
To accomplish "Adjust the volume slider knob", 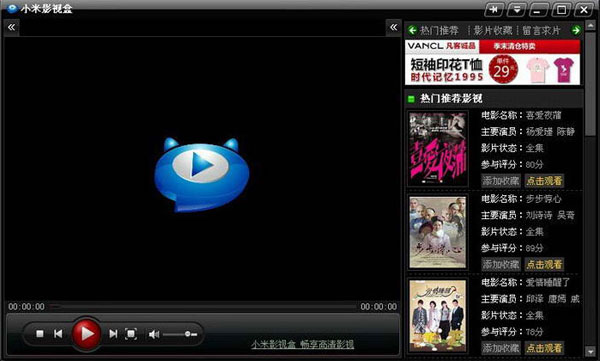I will [x=188, y=334].
